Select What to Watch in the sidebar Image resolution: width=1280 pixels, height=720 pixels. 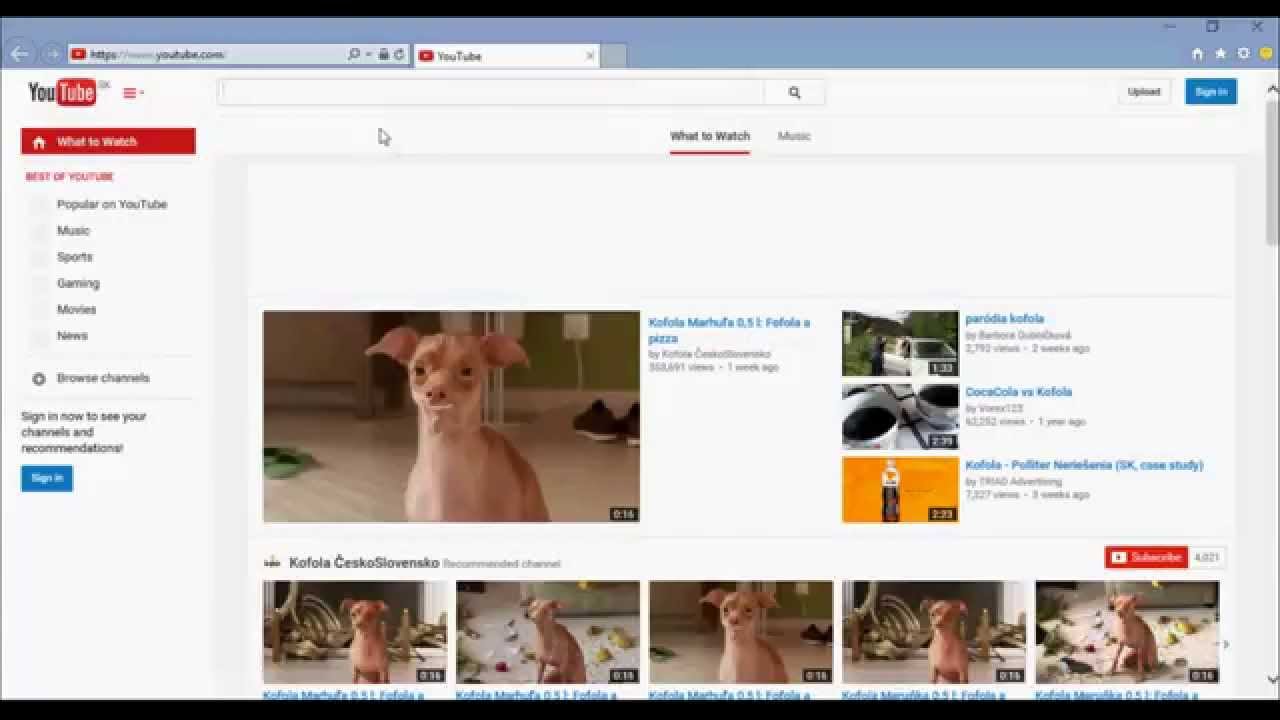pos(108,141)
